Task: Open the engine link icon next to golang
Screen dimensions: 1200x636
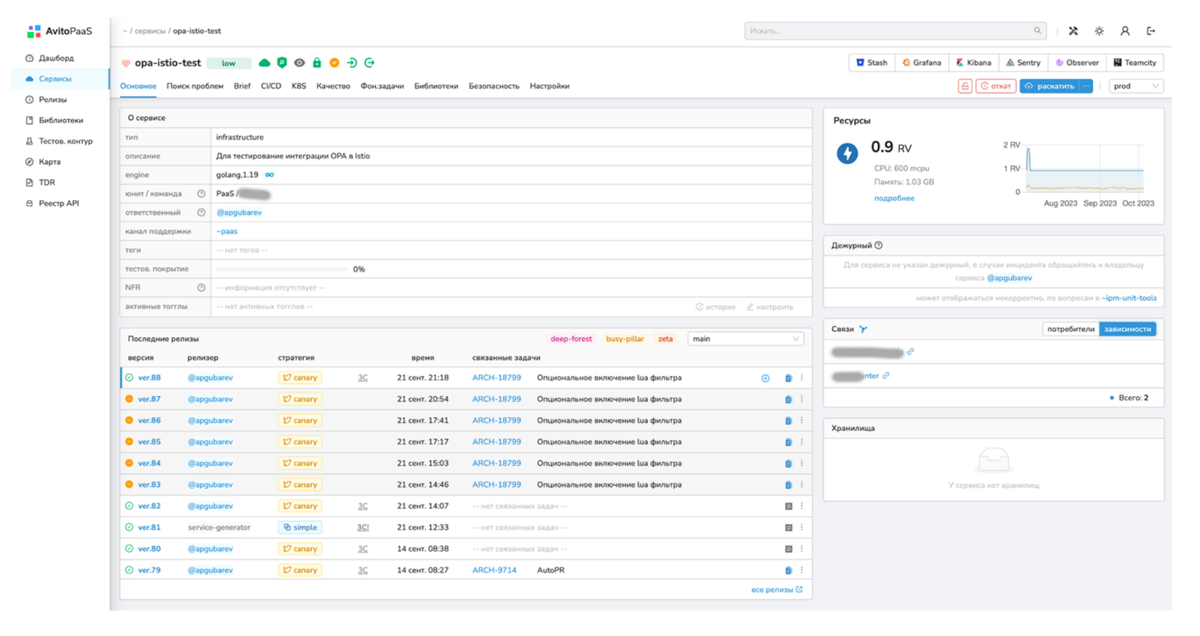Action: (270, 175)
